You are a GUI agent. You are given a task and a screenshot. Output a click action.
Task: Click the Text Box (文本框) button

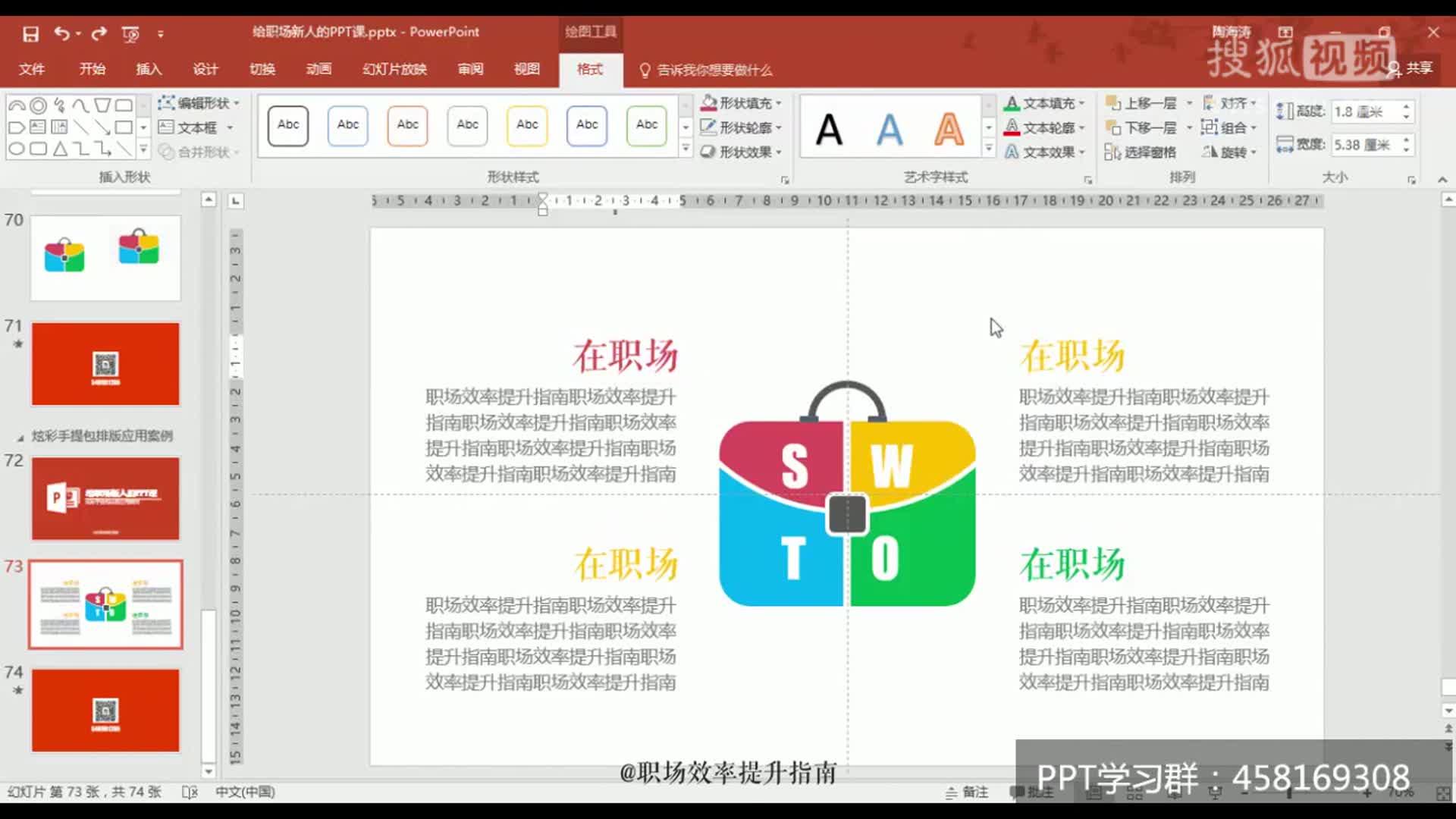pyautogui.click(x=188, y=127)
